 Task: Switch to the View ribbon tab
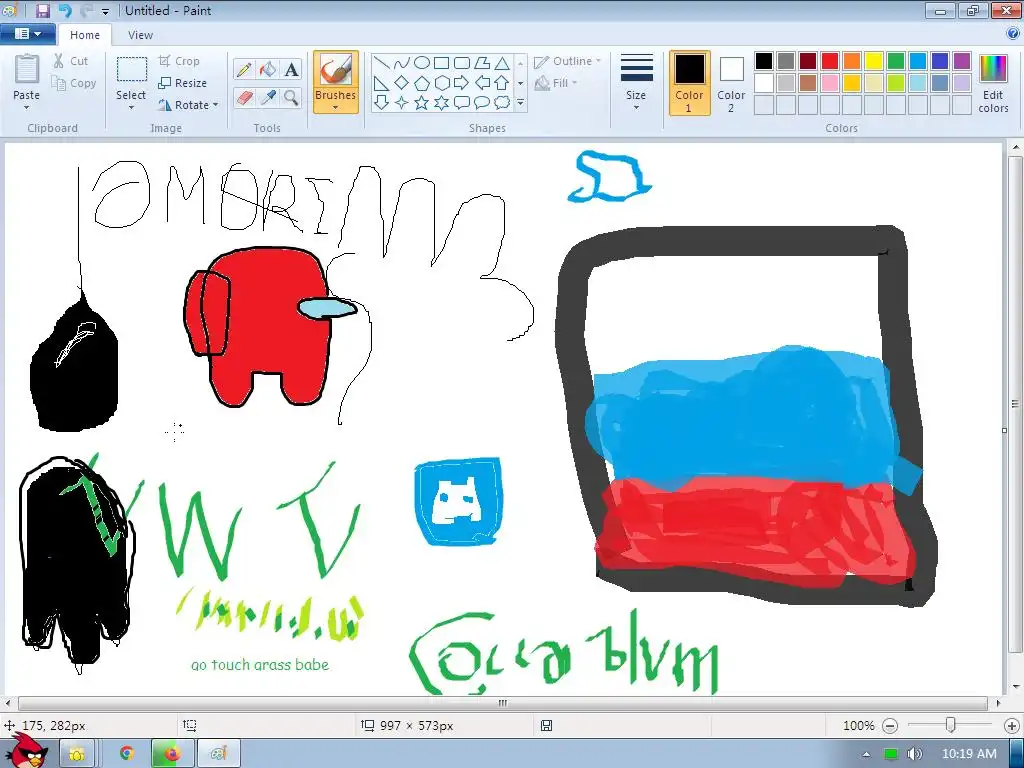(140, 35)
